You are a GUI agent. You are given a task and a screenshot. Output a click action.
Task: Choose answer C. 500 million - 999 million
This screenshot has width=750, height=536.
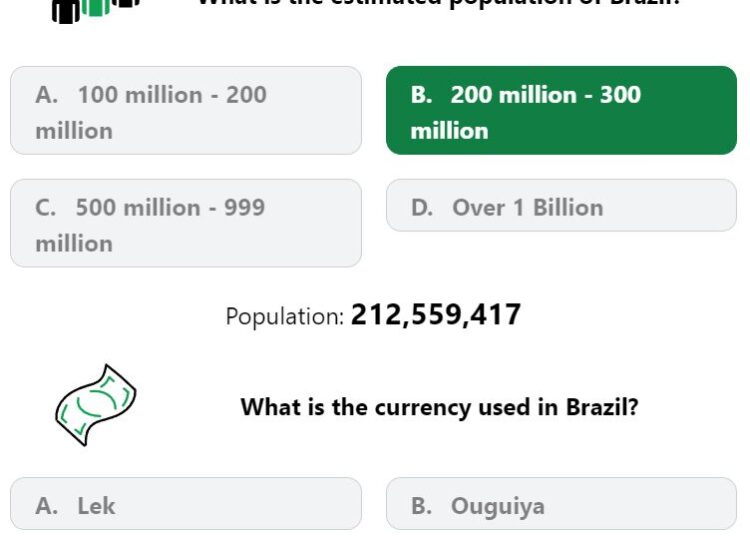coord(186,223)
